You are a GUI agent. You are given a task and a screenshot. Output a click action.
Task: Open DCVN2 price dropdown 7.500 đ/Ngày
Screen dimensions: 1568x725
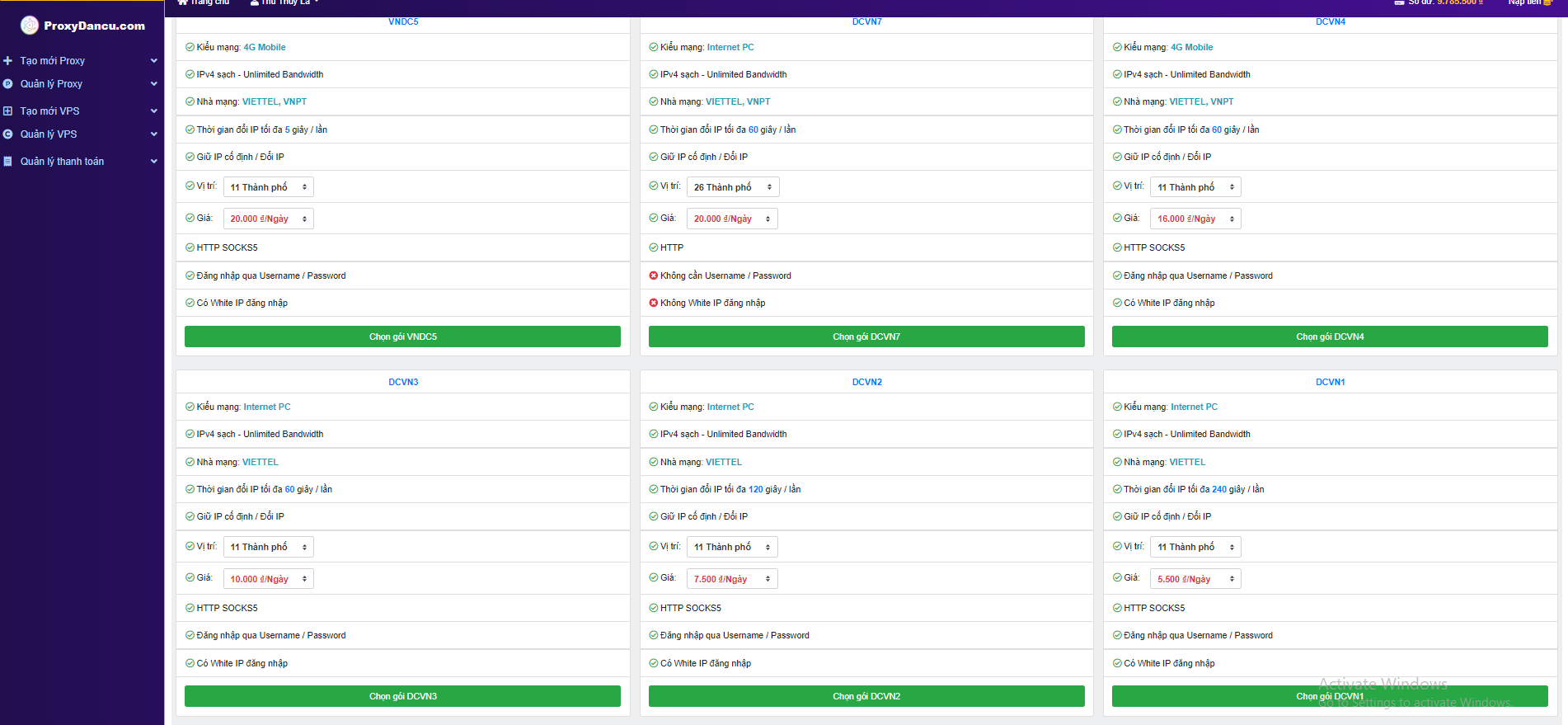[x=732, y=579]
